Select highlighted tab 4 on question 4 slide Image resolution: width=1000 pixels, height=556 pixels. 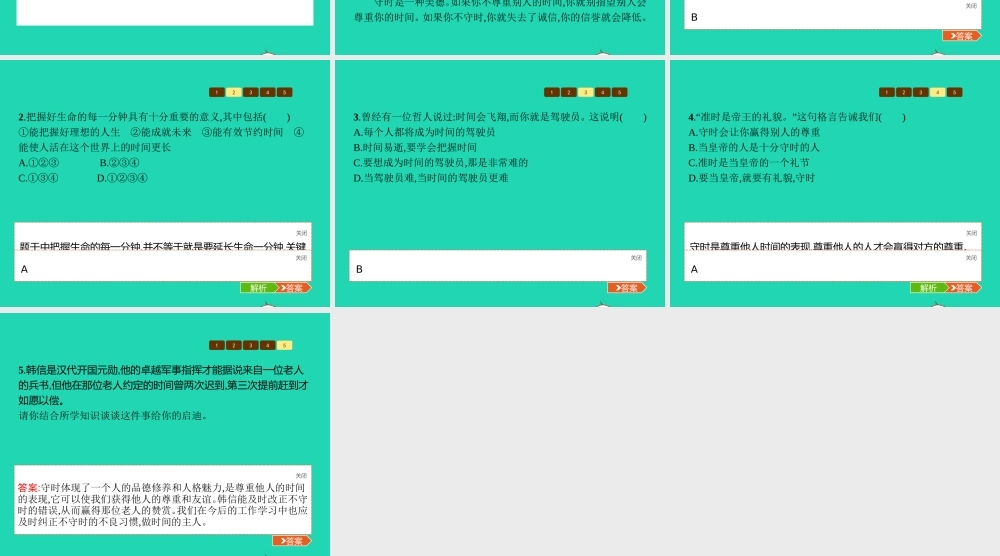point(938,92)
